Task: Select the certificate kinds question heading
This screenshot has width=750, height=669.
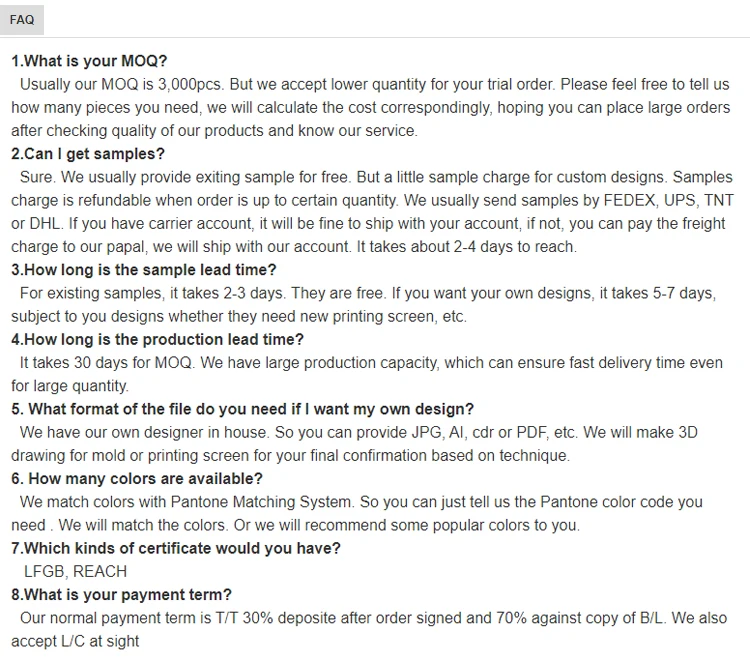Action: (176, 548)
